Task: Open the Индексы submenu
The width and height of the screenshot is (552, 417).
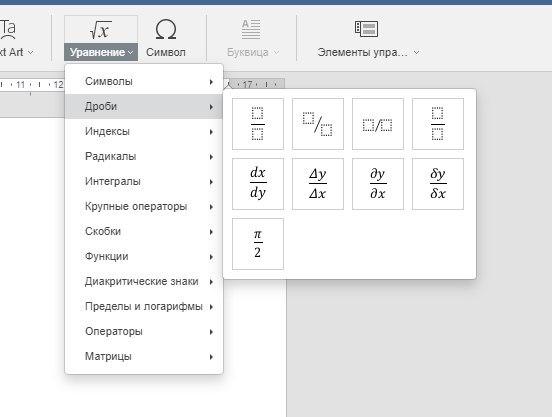Action: (x=144, y=131)
